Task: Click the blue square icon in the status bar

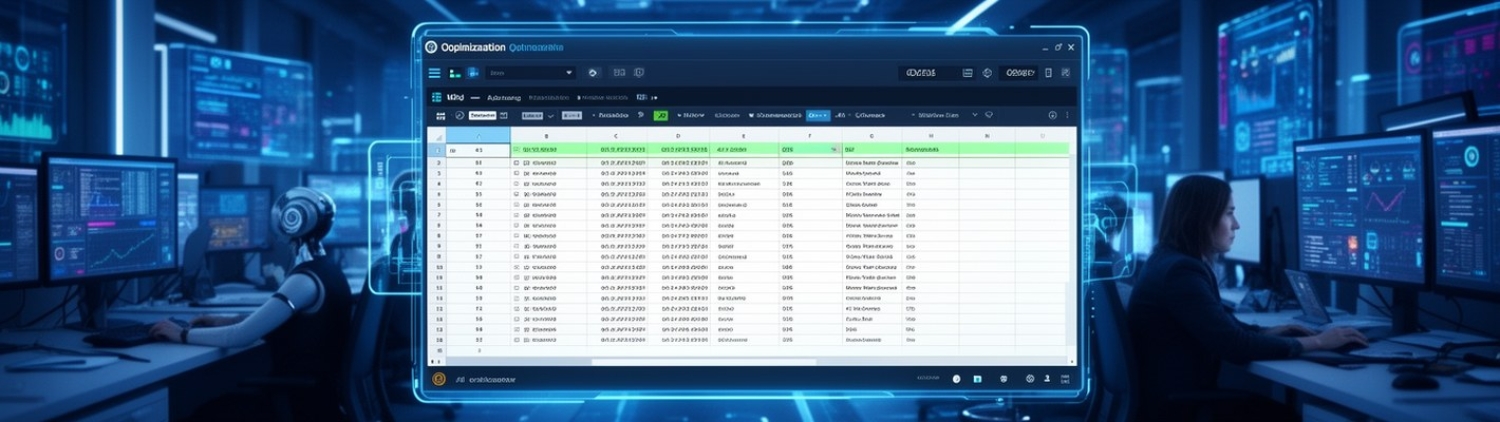Action: pos(978,379)
